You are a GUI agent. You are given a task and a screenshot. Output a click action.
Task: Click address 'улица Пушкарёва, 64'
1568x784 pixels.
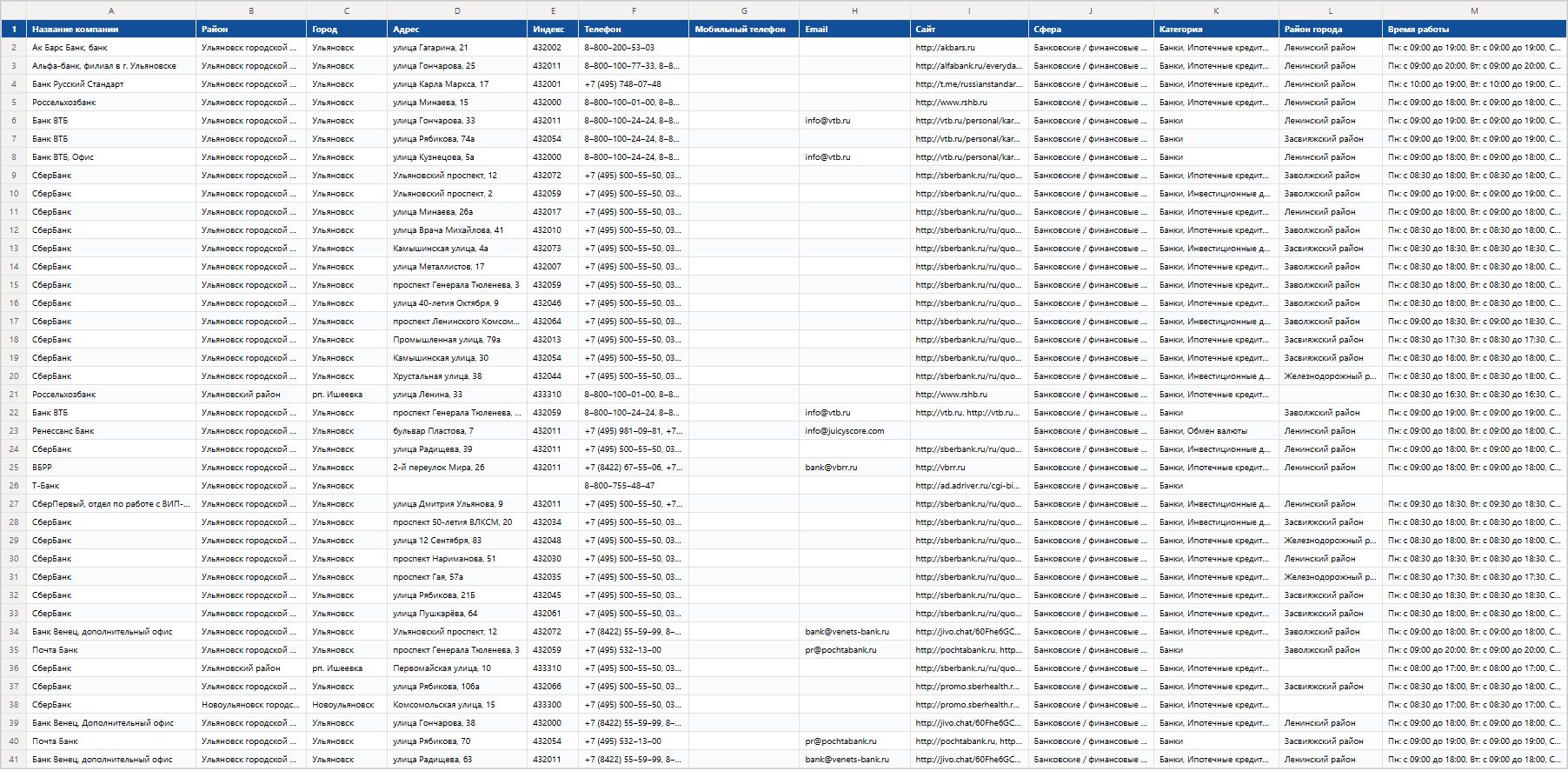coord(457,614)
